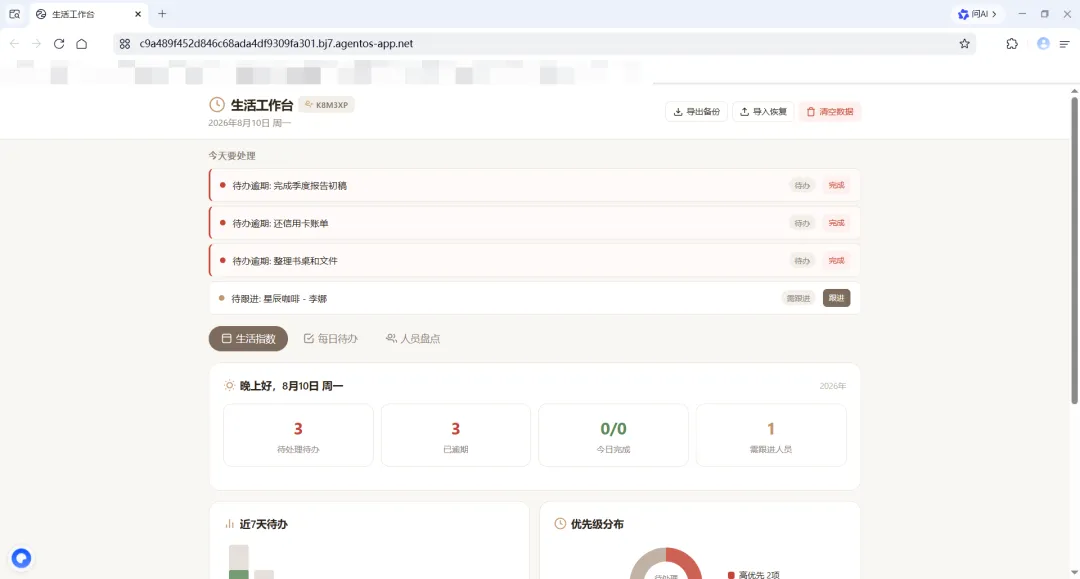Click the address bar URL field
Image resolution: width=1080 pixels, height=579 pixels.
(x=544, y=43)
